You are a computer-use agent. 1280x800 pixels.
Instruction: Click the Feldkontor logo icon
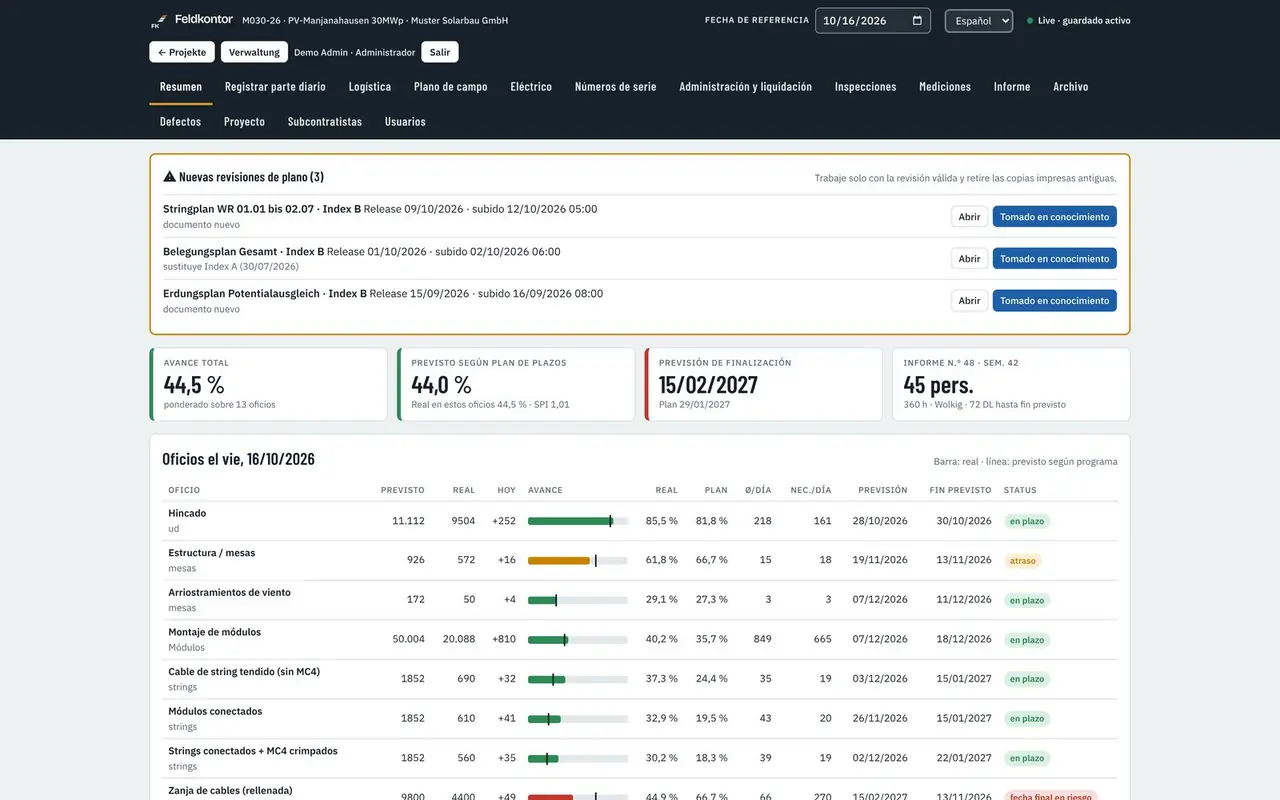pos(157,21)
